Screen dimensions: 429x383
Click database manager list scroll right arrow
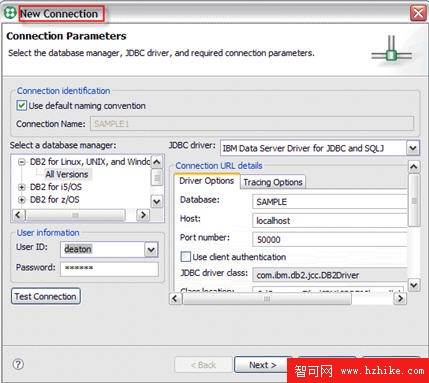pos(143,215)
